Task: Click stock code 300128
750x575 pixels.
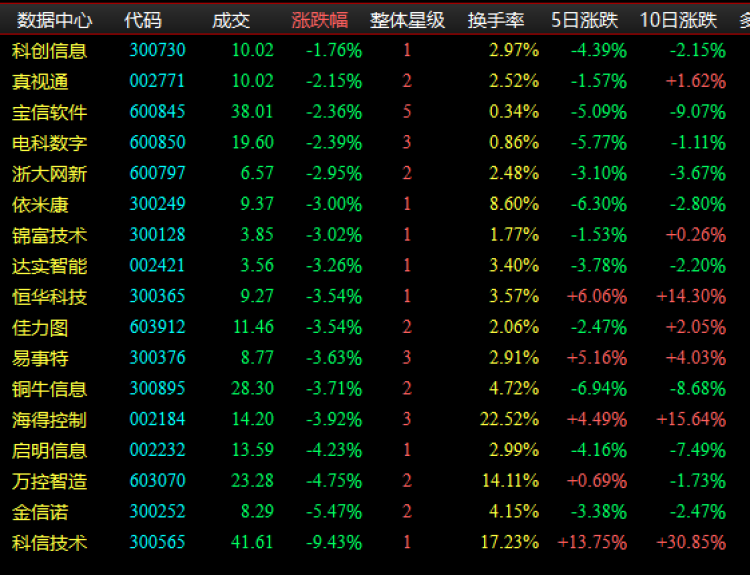Action: pos(157,234)
